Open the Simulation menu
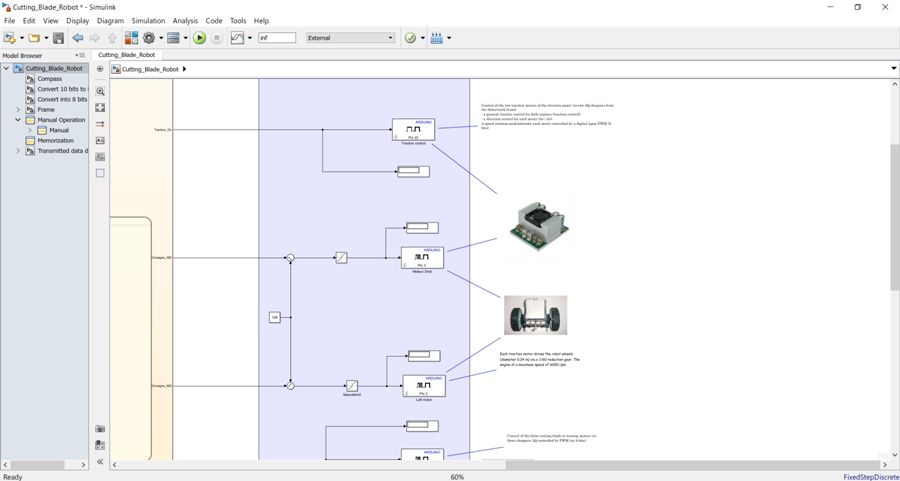Viewport: 900px width, 481px height. (148, 21)
